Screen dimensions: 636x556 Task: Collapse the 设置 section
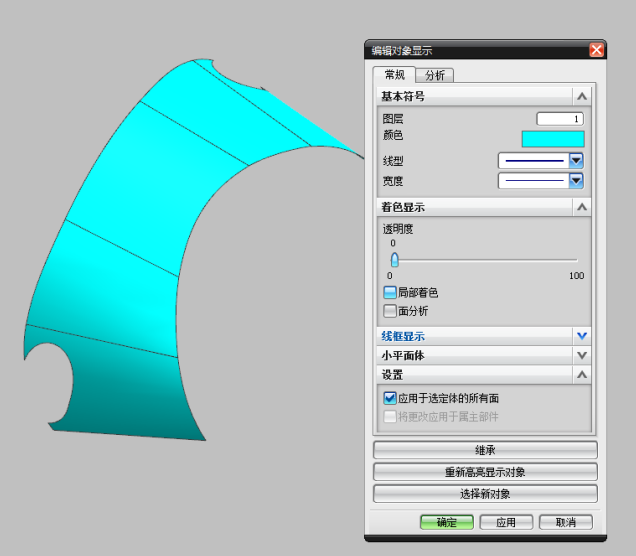(x=582, y=374)
